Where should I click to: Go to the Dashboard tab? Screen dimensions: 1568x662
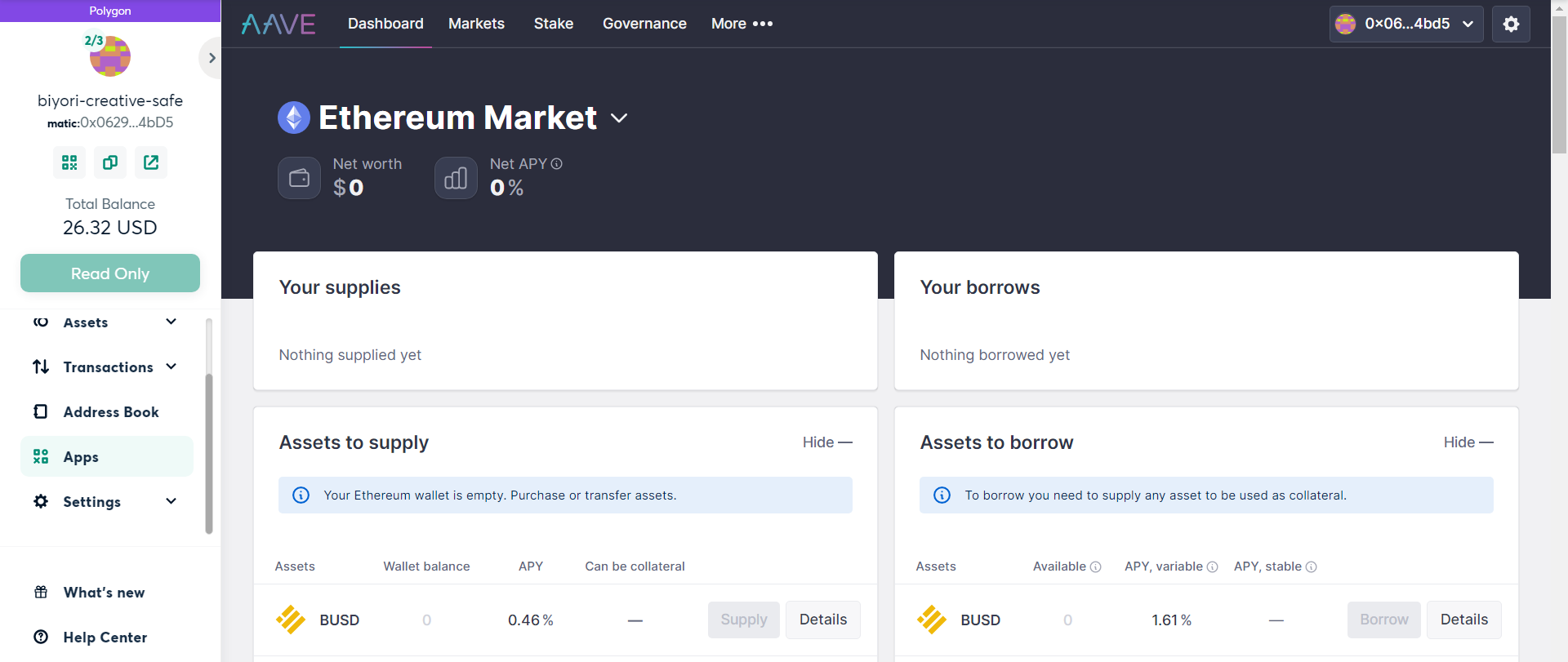[x=385, y=24]
